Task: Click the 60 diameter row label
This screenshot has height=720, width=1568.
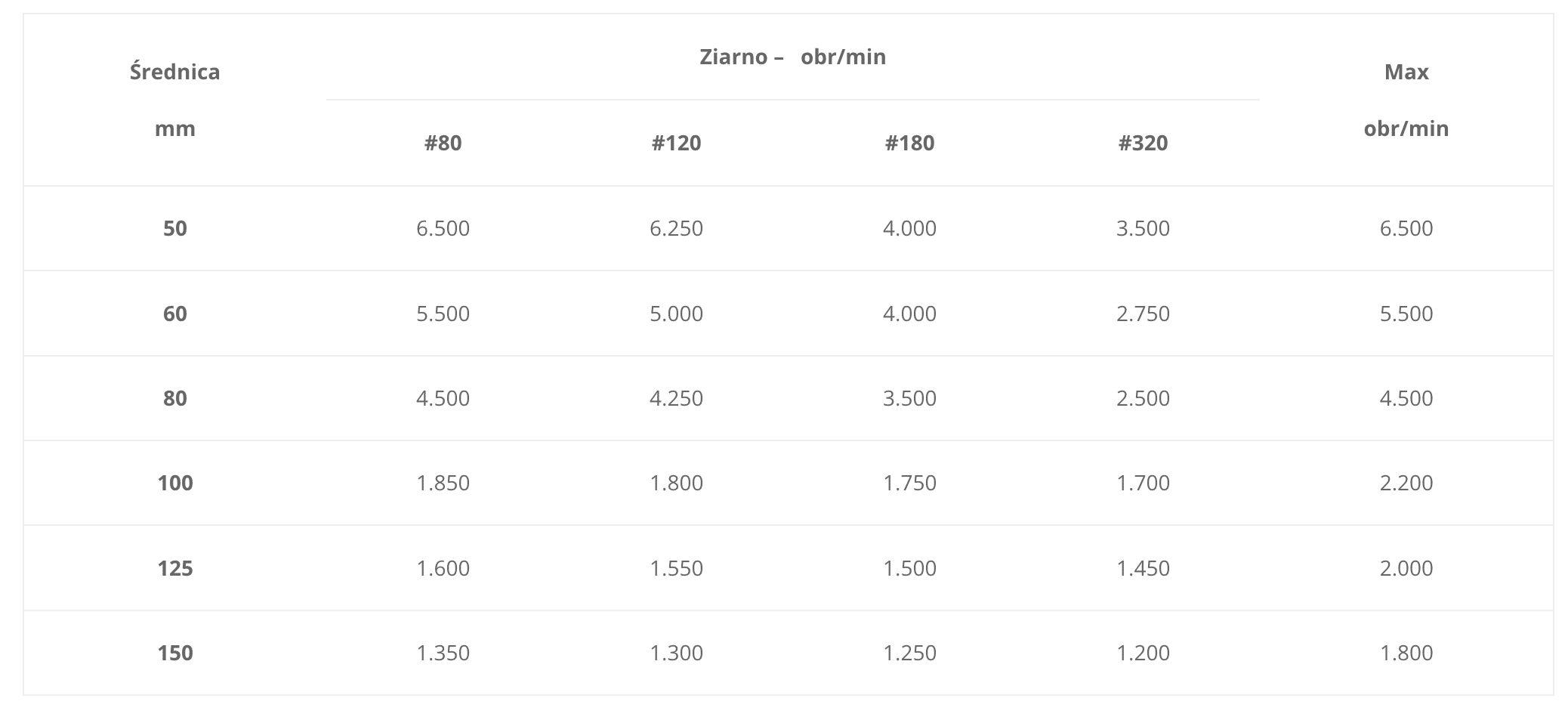Action: click(174, 314)
